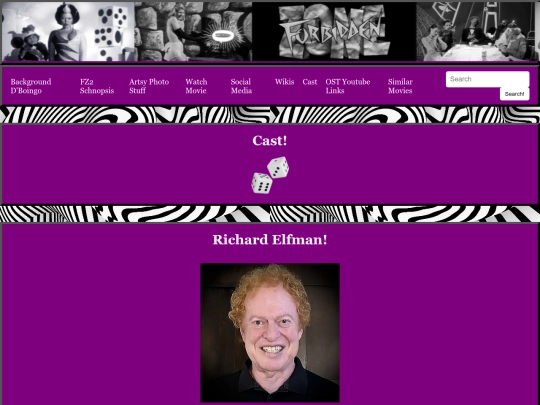540x405 pixels.
Task: Open the Wikis link
Action: click(284, 82)
